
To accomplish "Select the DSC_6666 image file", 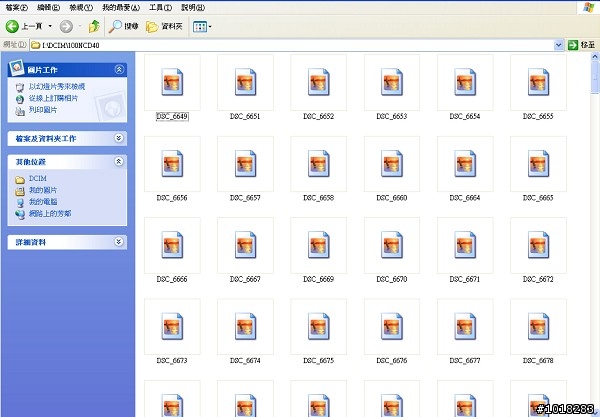I will 172,251.
